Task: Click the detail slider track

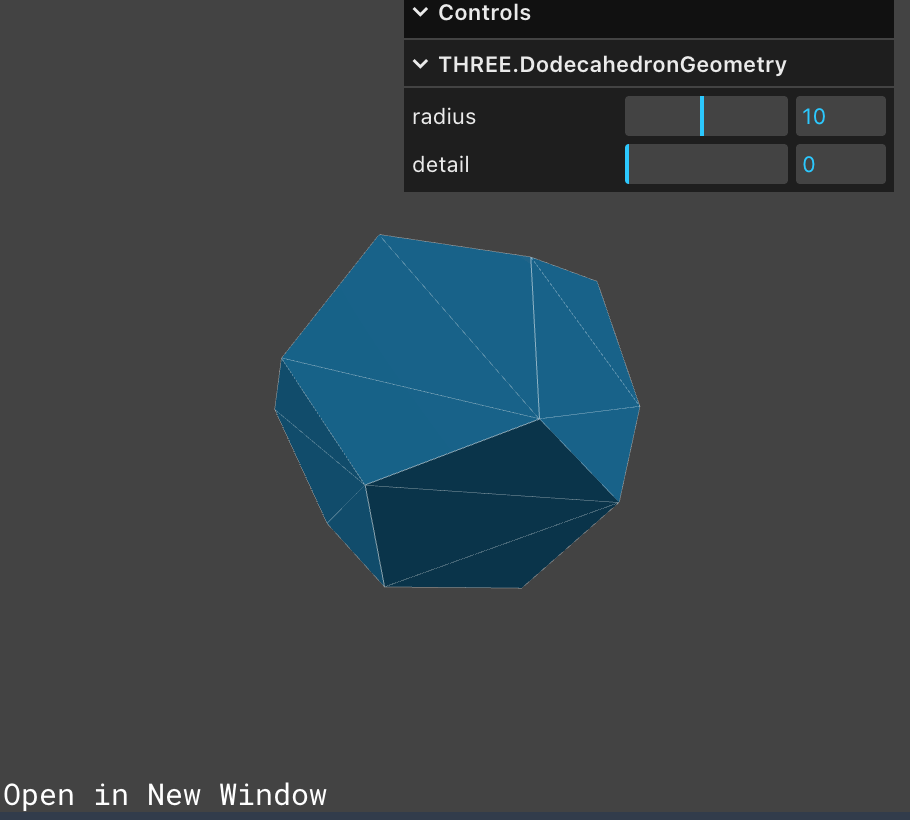Action: click(706, 164)
